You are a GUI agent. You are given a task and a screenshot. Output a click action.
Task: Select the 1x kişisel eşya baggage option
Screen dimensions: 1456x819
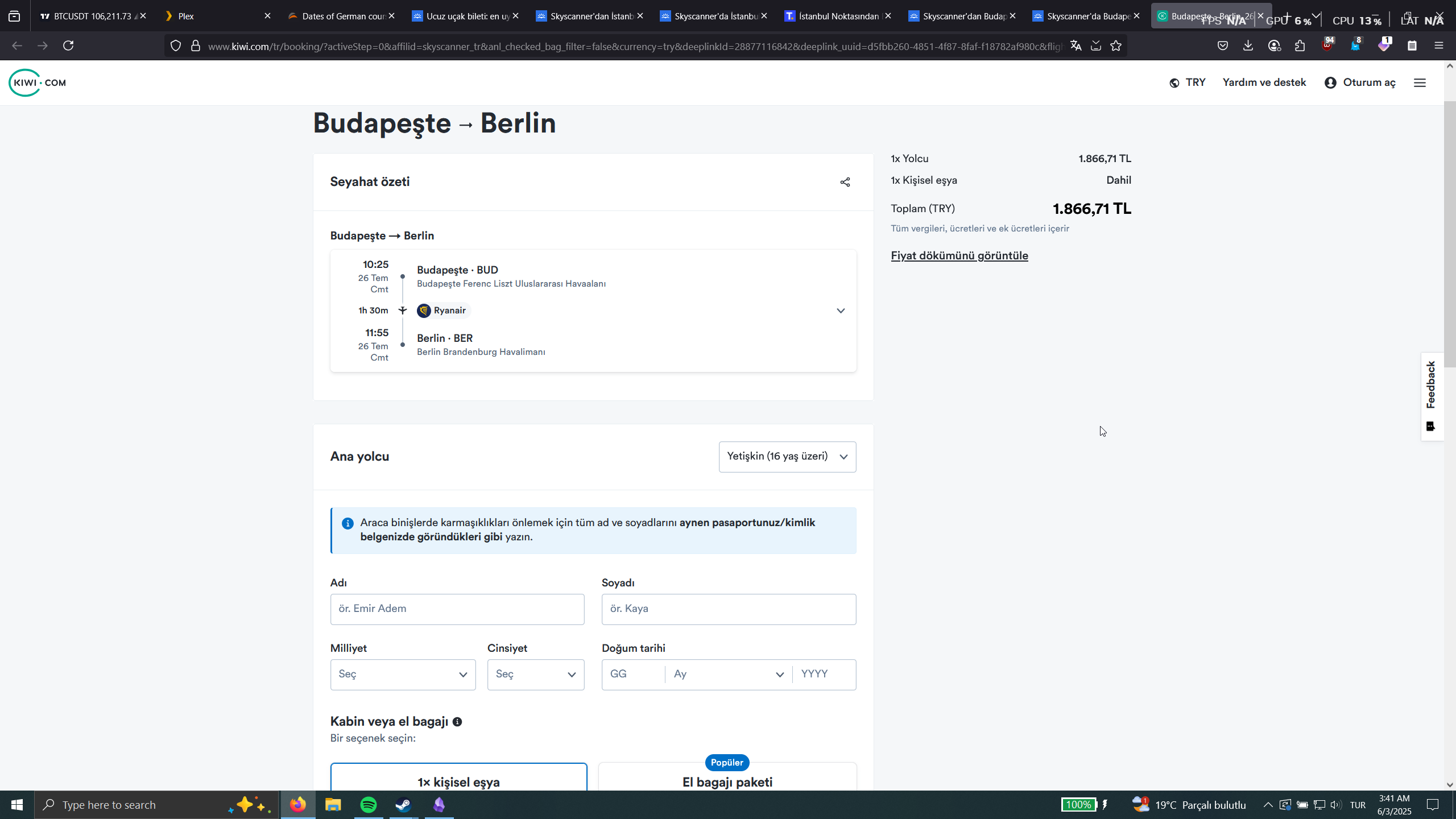(458, 780)
